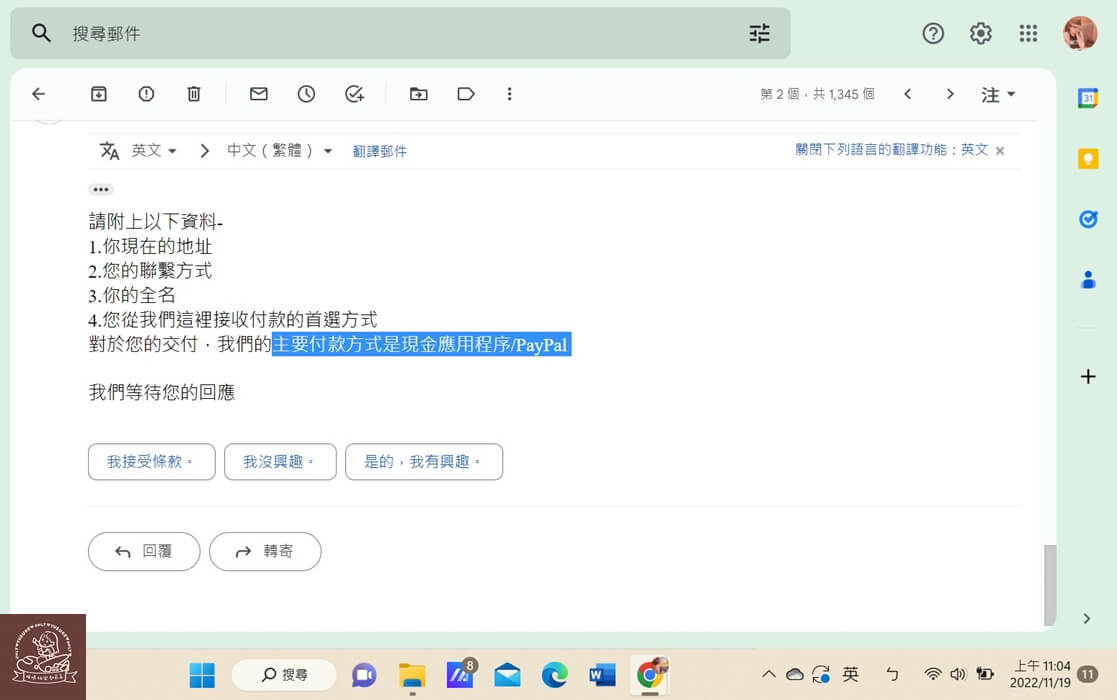Open the more email actions menu

tap(510, 93)
